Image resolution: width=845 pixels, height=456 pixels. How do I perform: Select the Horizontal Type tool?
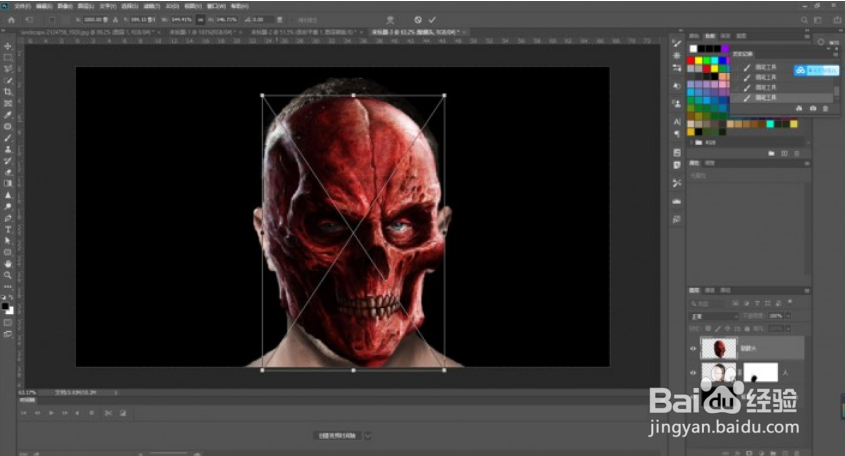pos(8,230)
